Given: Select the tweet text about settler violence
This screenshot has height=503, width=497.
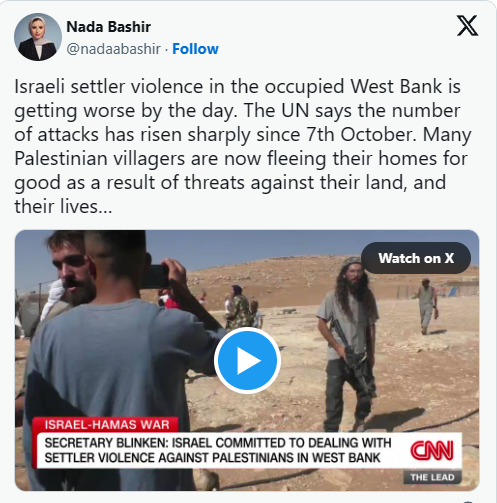Looking at the screenshot, I should point(243,146).
